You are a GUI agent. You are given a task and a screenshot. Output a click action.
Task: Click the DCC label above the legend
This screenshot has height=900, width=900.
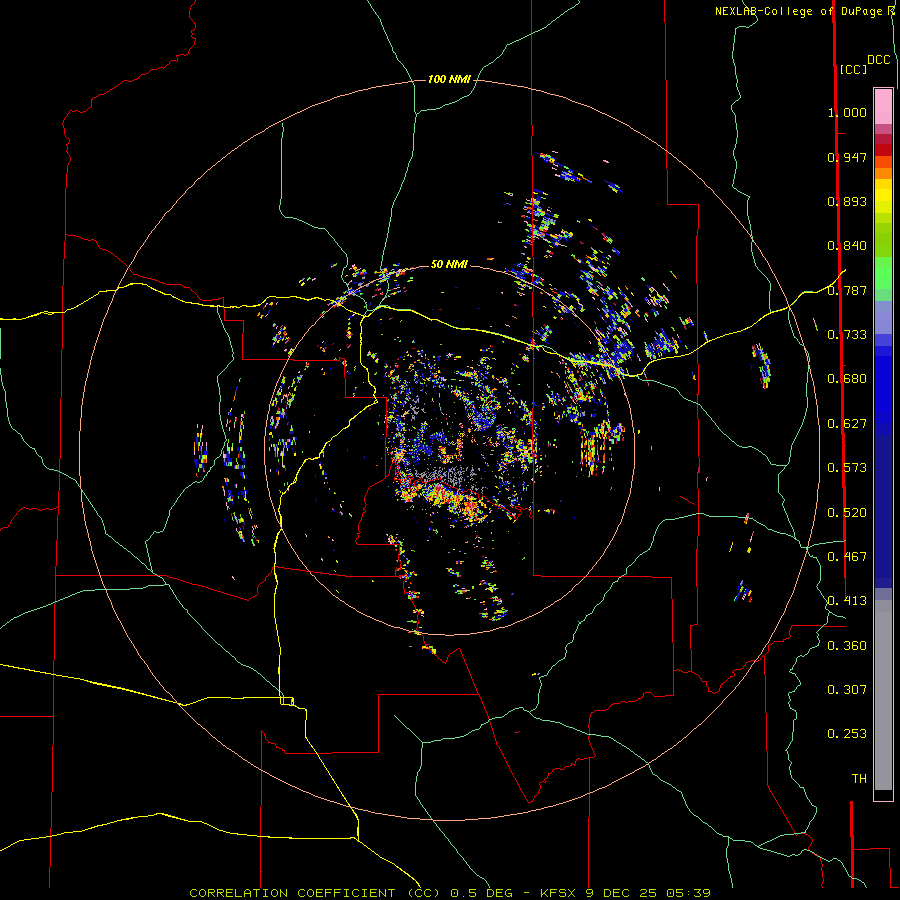[x=879, y=60]
